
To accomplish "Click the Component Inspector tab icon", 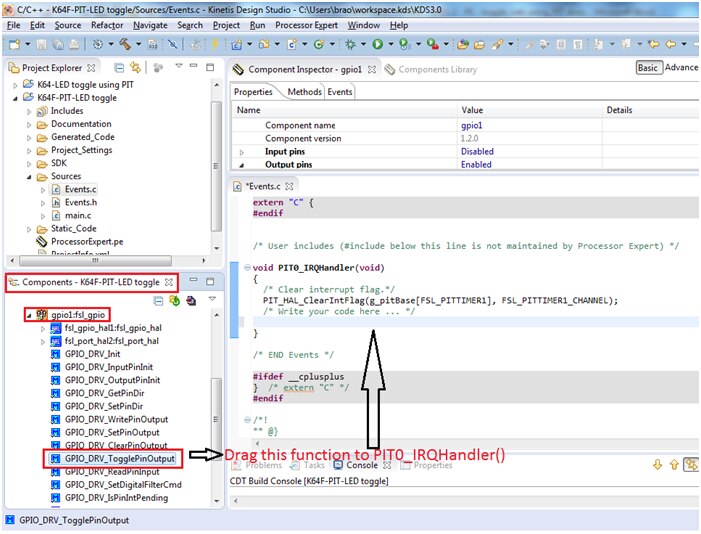I will tap(238, 69).
